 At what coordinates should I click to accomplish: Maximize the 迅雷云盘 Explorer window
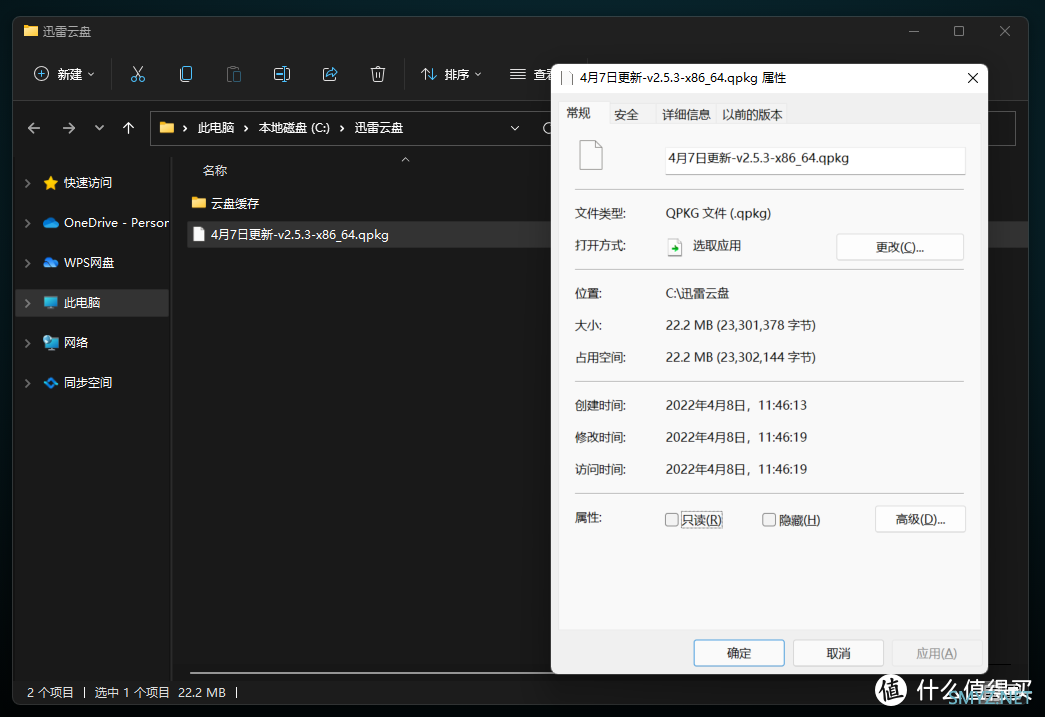[959, 31]
